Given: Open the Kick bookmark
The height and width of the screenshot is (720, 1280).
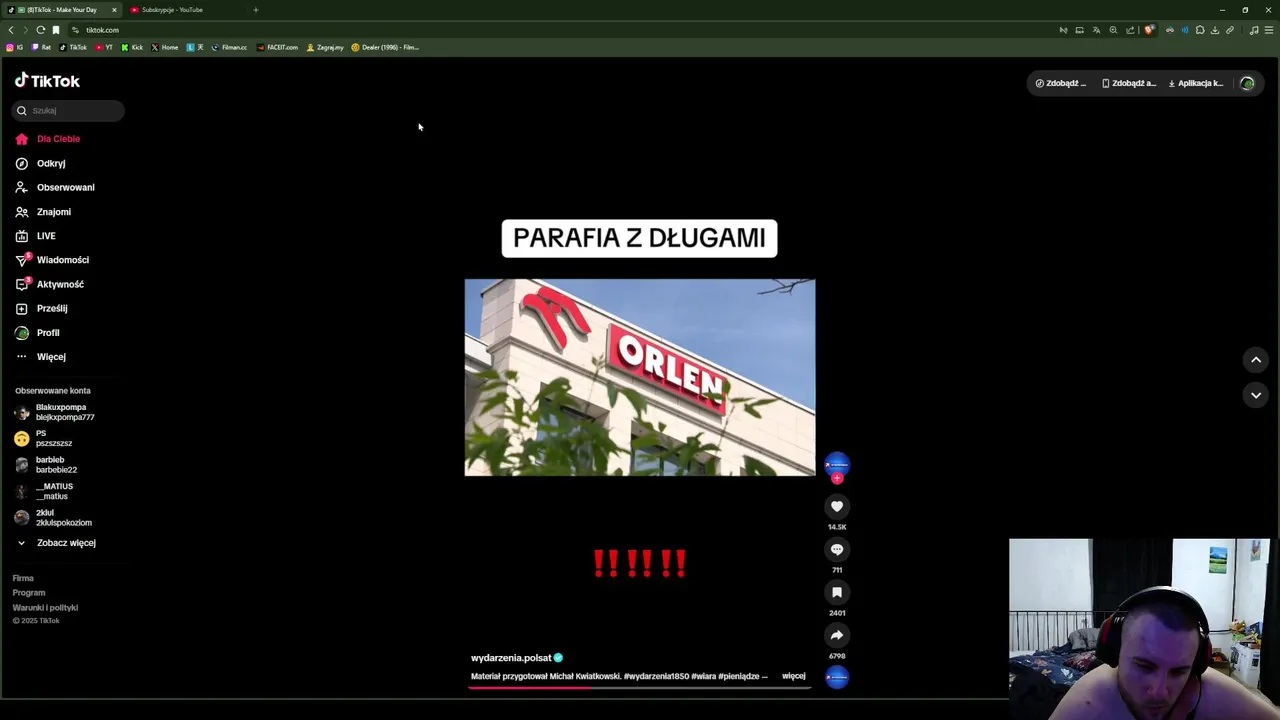Looking at the screenshot, I should coord(132,47).
